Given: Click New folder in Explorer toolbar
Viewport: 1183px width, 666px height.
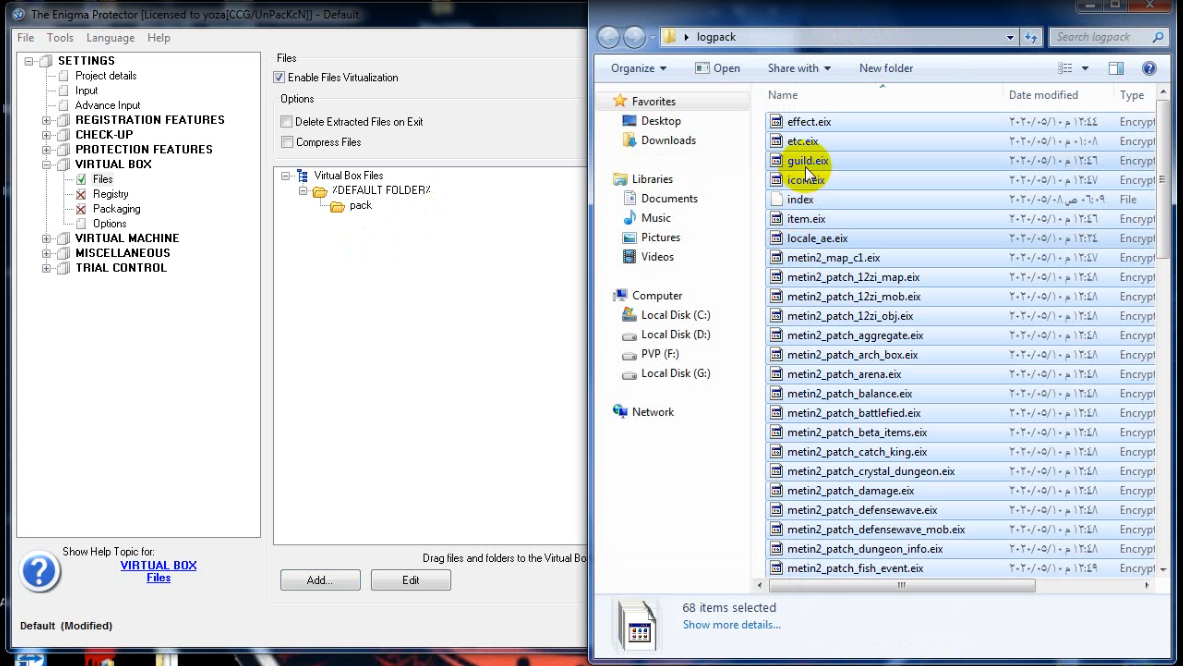Looking at the screenshot, I should coord(886,69).
